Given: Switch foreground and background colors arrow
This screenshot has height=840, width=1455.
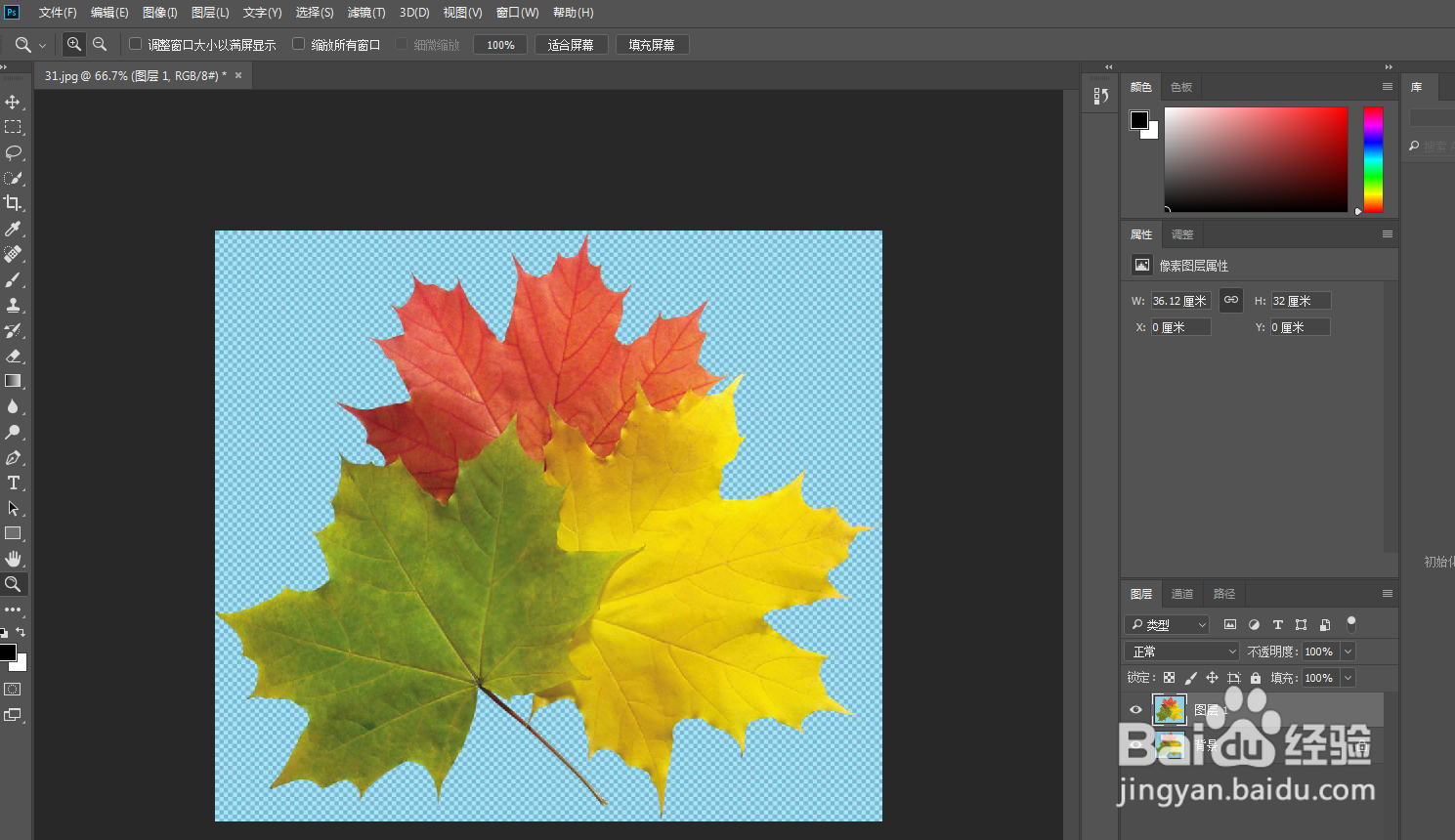Looking at the screenshot, I should point(21,633).
